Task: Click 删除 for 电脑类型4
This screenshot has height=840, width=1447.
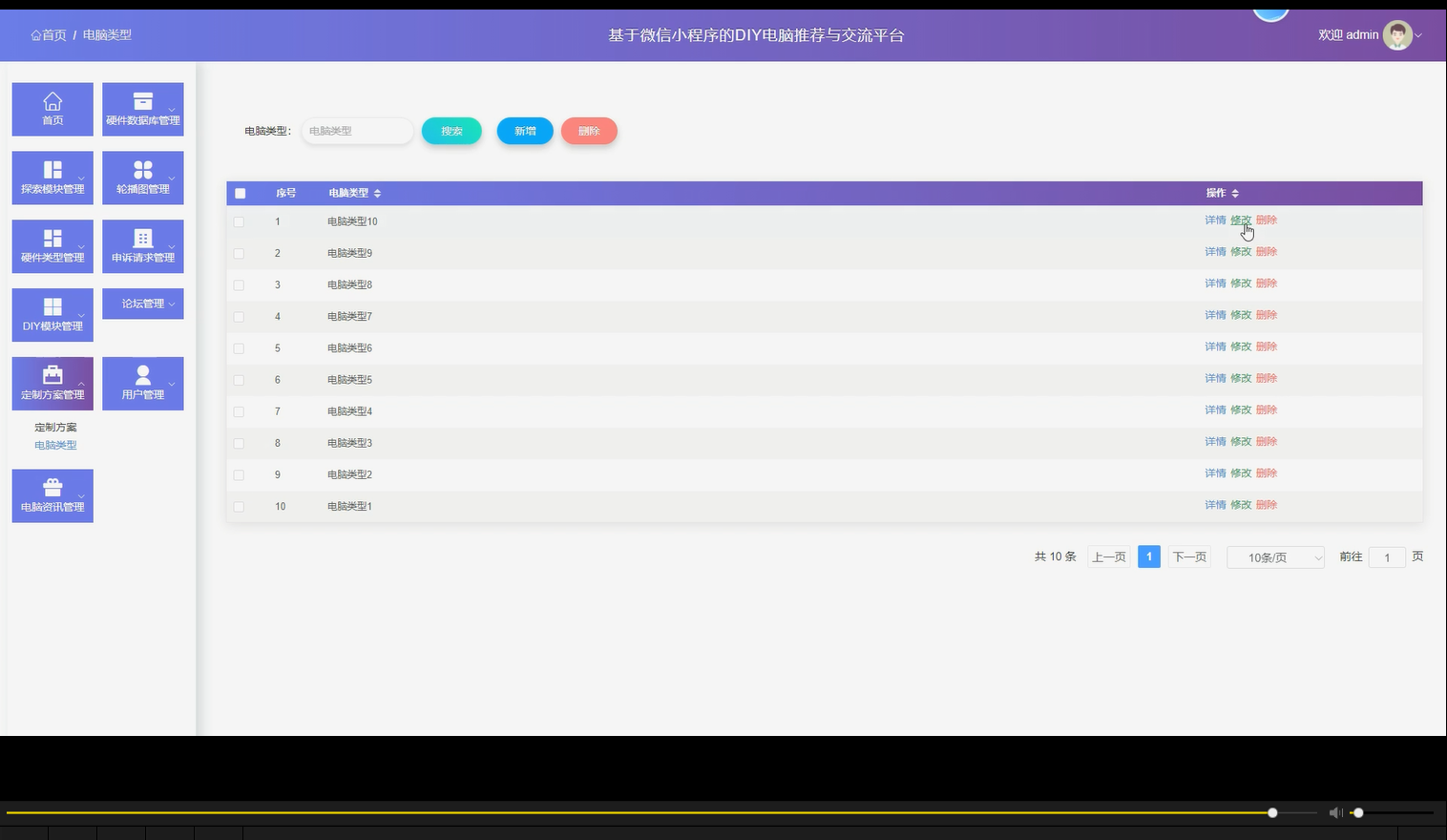Action: tap(1267, 409)
